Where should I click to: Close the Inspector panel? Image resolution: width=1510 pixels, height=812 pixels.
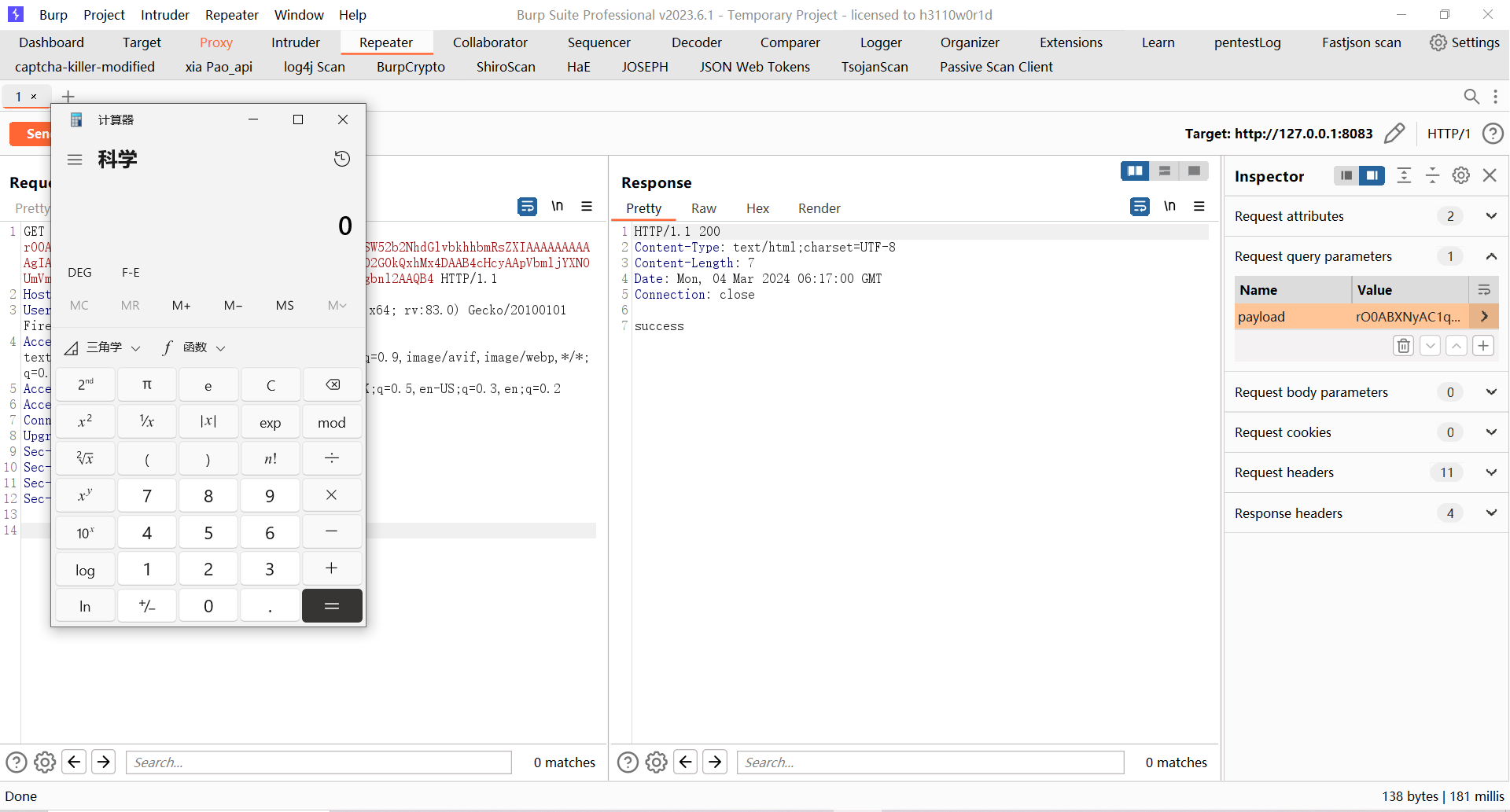pyautogui.click(x=1490, y=175)
